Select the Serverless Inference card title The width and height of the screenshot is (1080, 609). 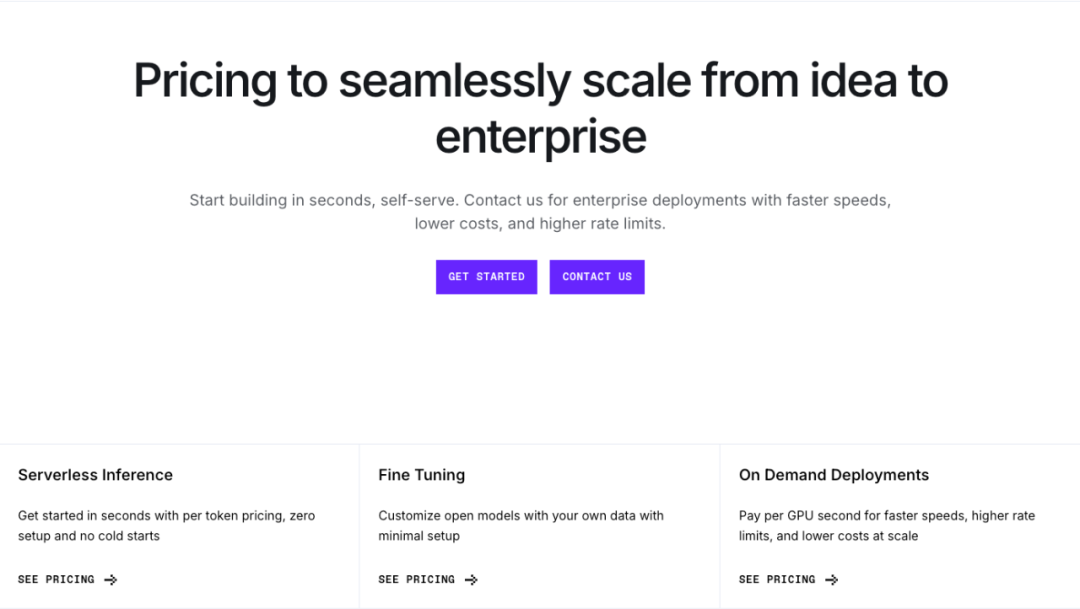pyautogui.click(x=95, y=475)
